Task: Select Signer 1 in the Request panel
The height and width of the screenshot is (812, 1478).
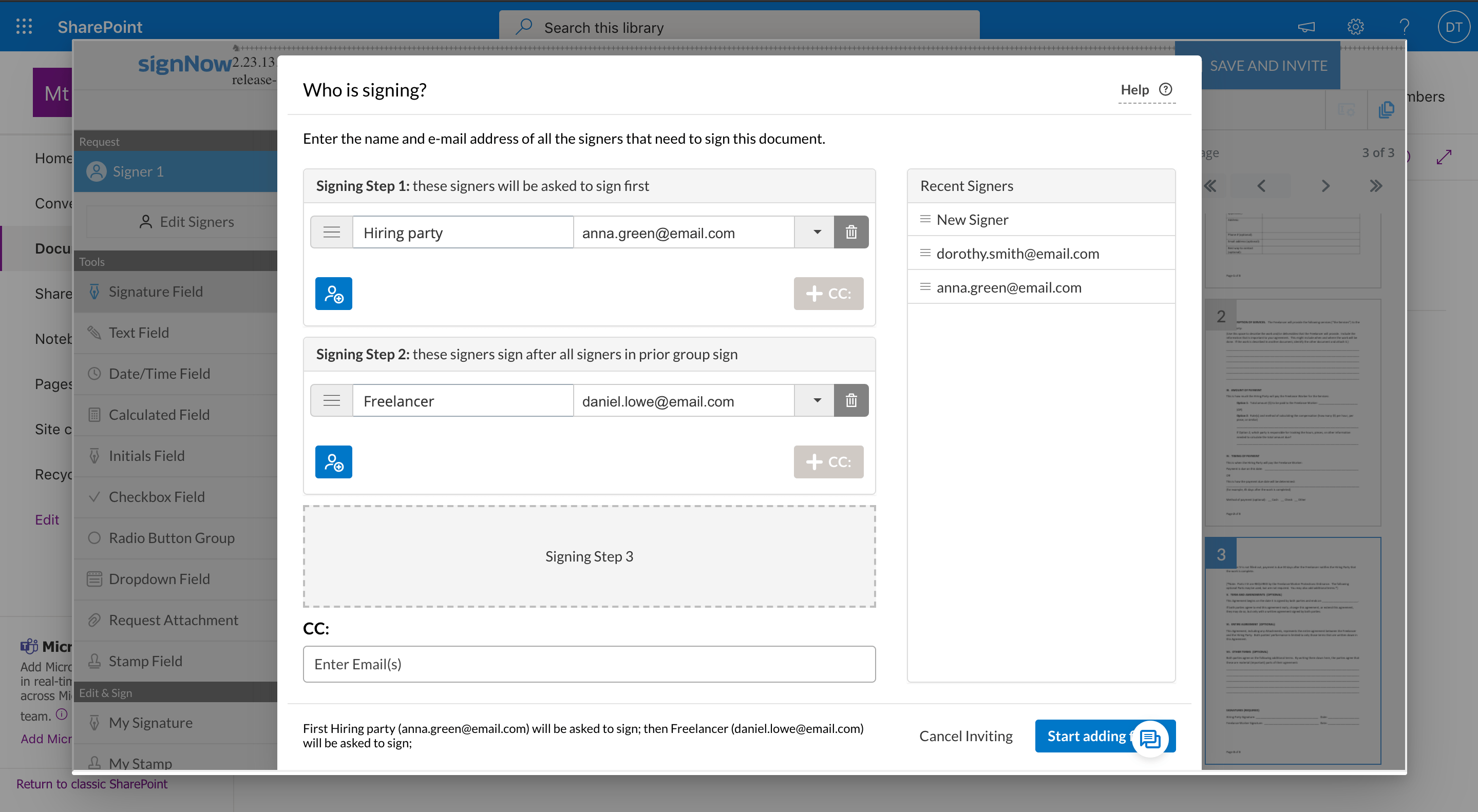Action: click(x=138, y=171)
